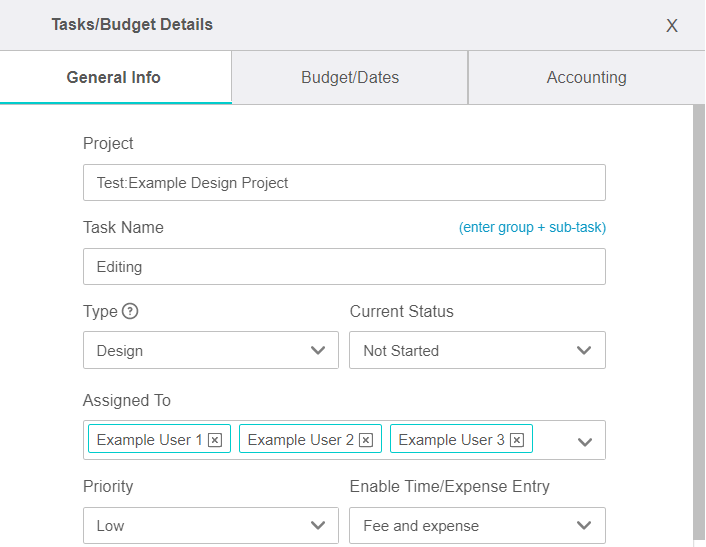This screenshot has height=547, width=706.
Task: Click the enter group + sub-task link
Action: [532, 228]
